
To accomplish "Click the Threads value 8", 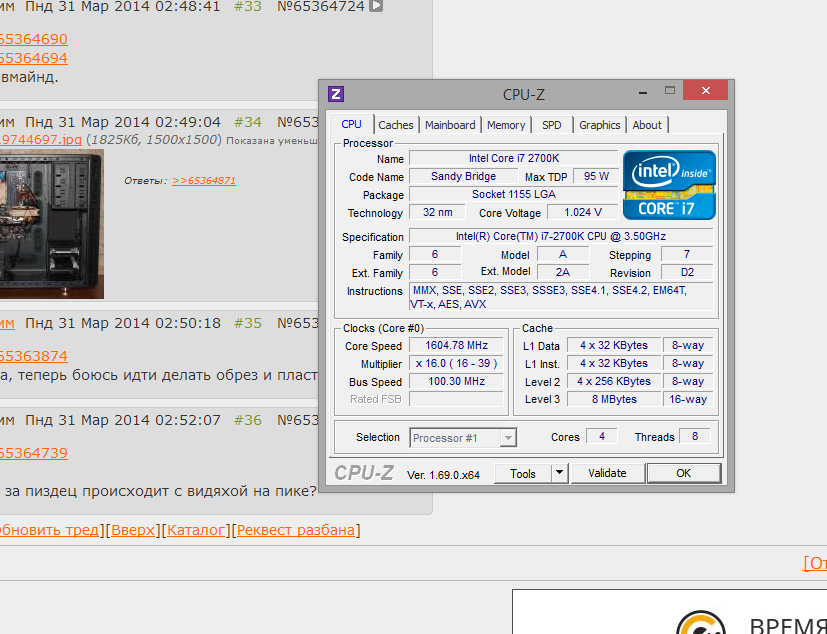I will (695, 436).
